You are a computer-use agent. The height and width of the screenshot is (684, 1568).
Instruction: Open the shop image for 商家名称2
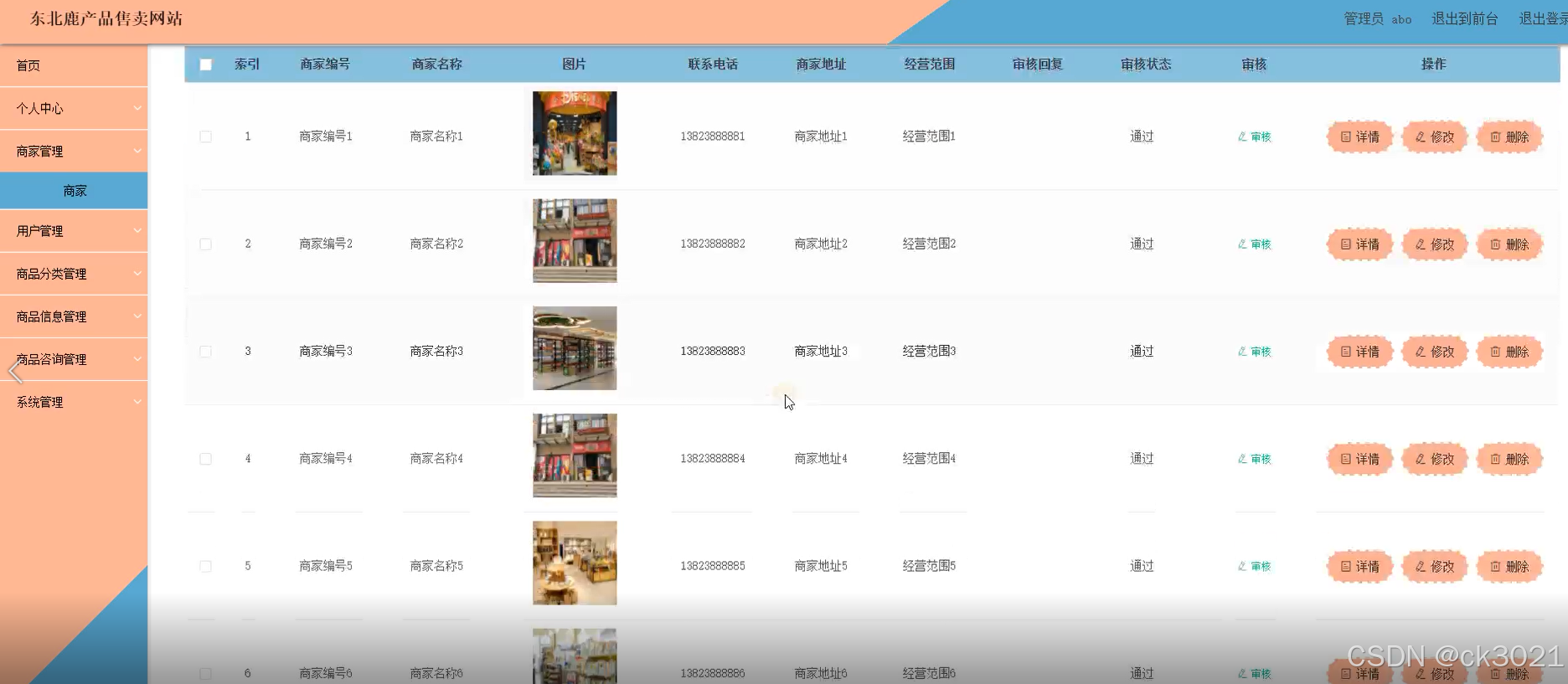pos(575,241)
